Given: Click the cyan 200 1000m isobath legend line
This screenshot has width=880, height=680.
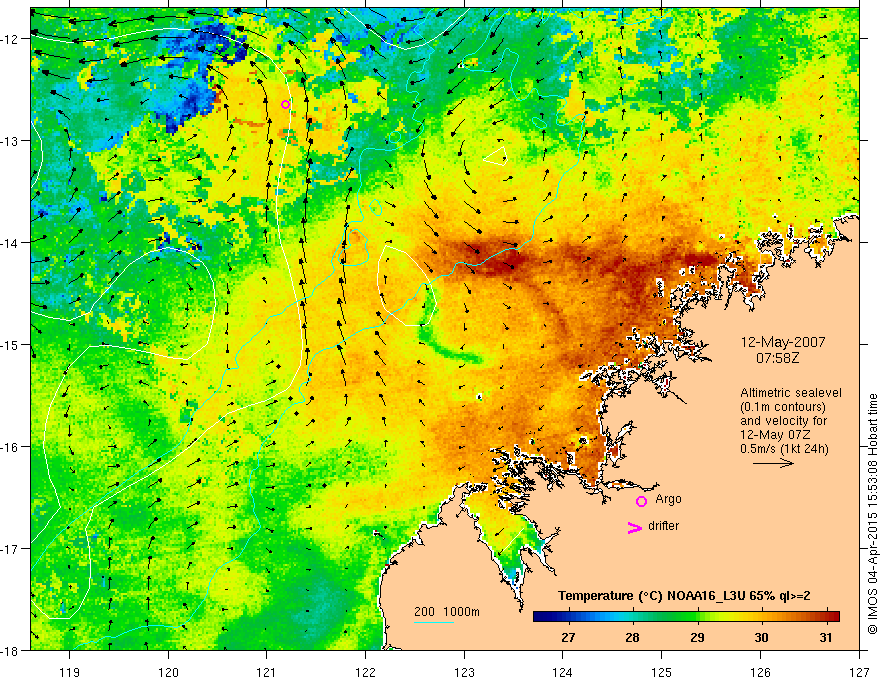Looking at the screenshot, I should pyautogui.click(x=433, y=622).
